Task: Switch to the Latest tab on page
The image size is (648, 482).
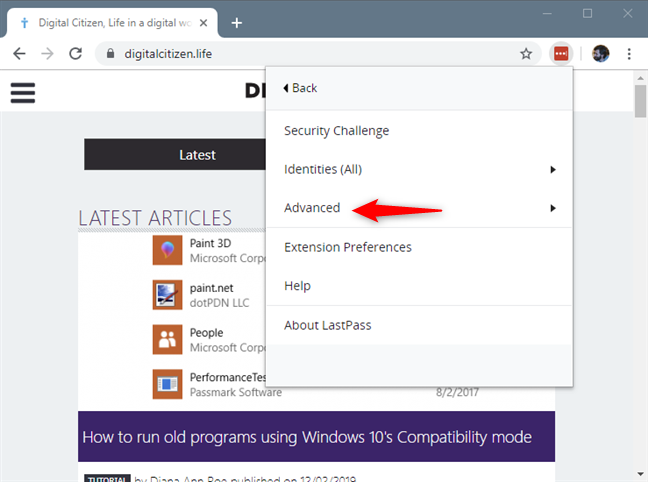Action: pyautogui.click(x=175, y=155)
